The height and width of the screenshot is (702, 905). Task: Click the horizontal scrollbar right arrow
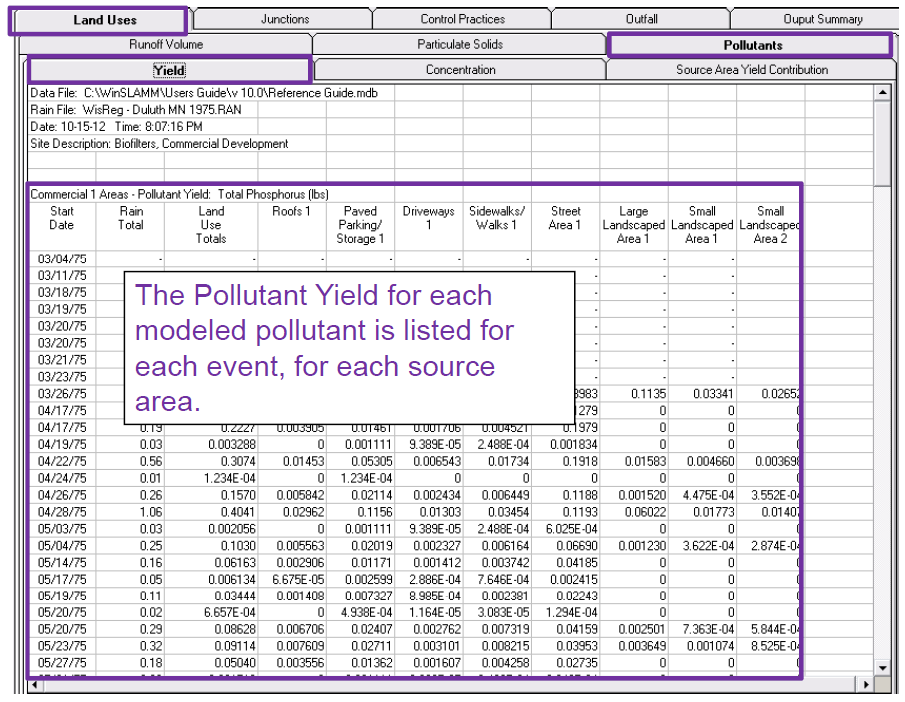[x=866, y=686]
